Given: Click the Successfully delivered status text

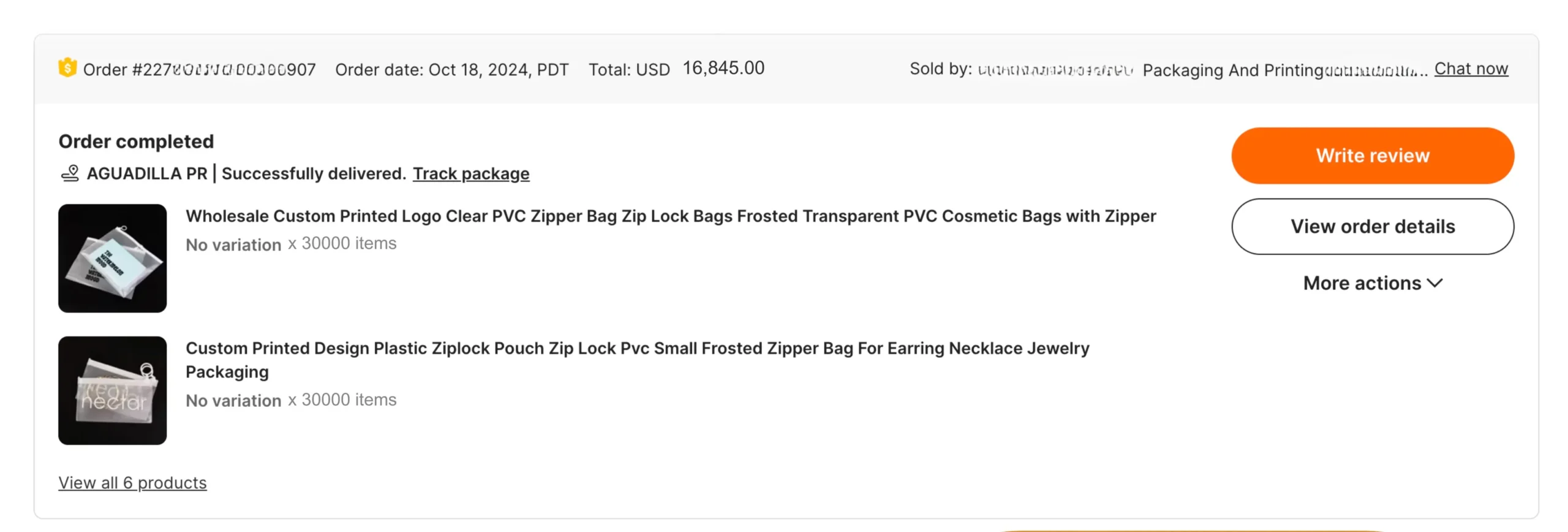Looking at the screenshot, I should click(314, 173).
